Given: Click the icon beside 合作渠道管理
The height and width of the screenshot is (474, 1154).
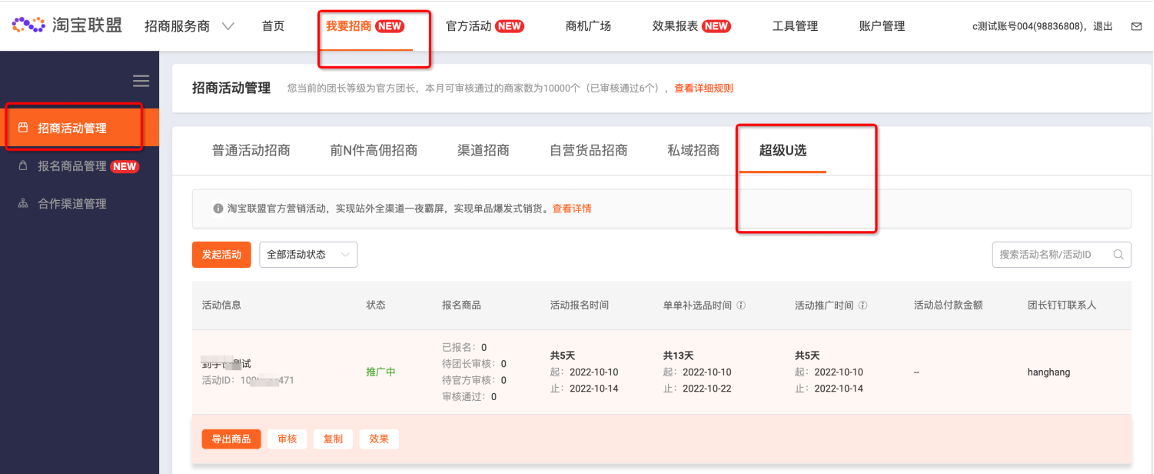Looking at the screenshot, I should [x=24, y=204].
